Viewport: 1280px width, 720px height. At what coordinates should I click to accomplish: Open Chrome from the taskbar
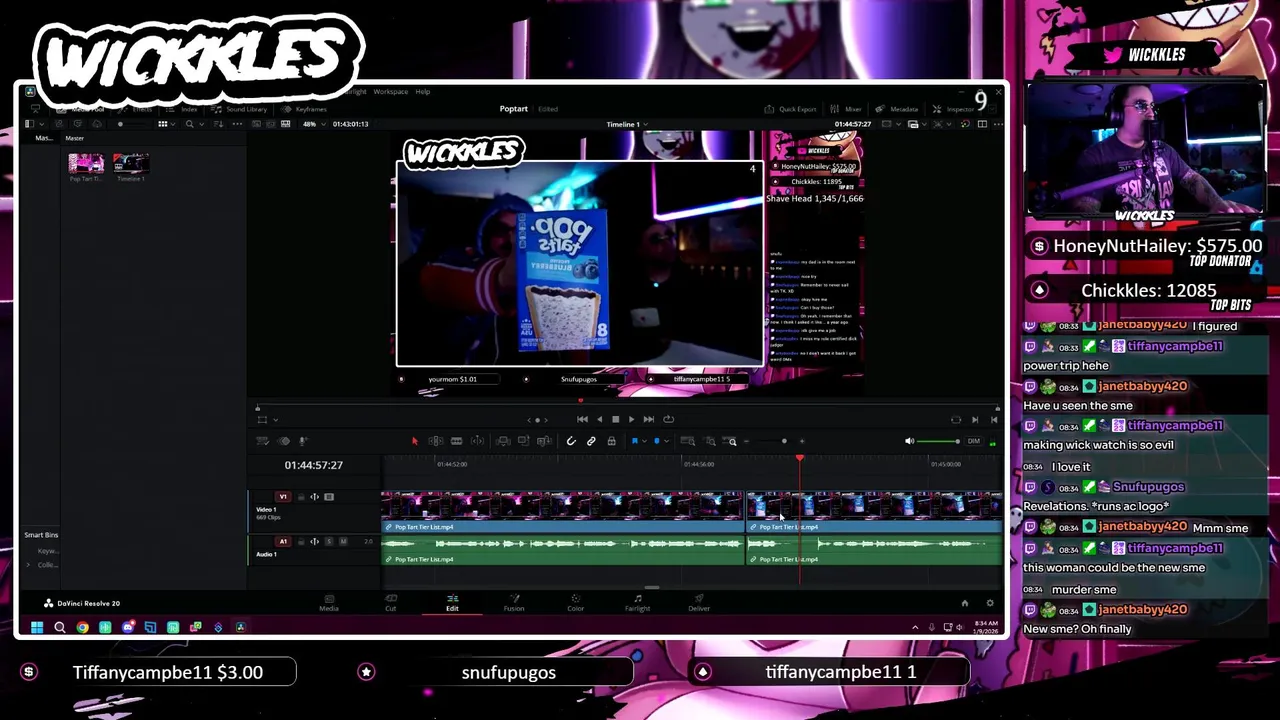(x=82, y=627)
